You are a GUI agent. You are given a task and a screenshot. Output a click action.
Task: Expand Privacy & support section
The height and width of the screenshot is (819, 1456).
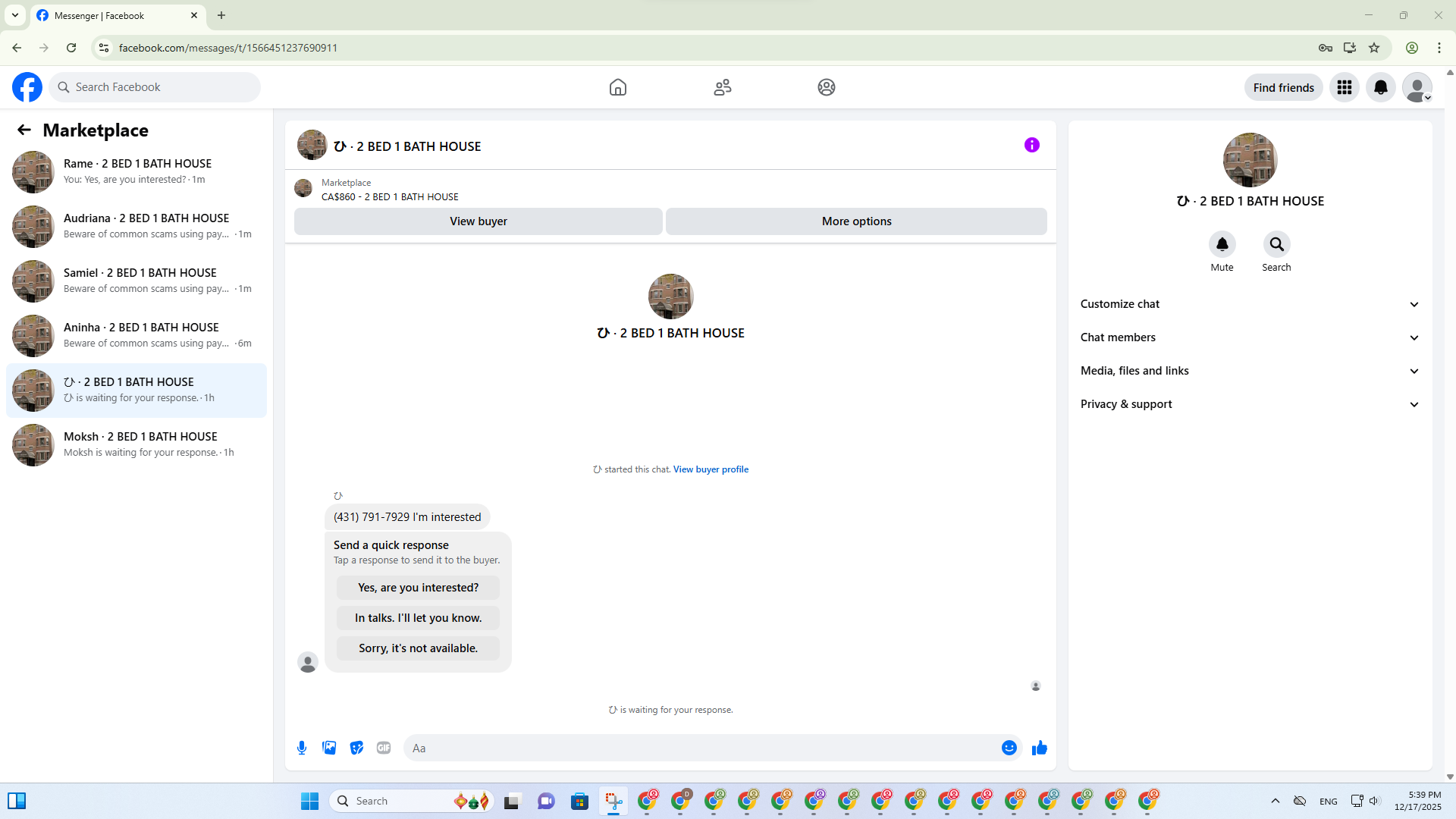coord(1249,404)
